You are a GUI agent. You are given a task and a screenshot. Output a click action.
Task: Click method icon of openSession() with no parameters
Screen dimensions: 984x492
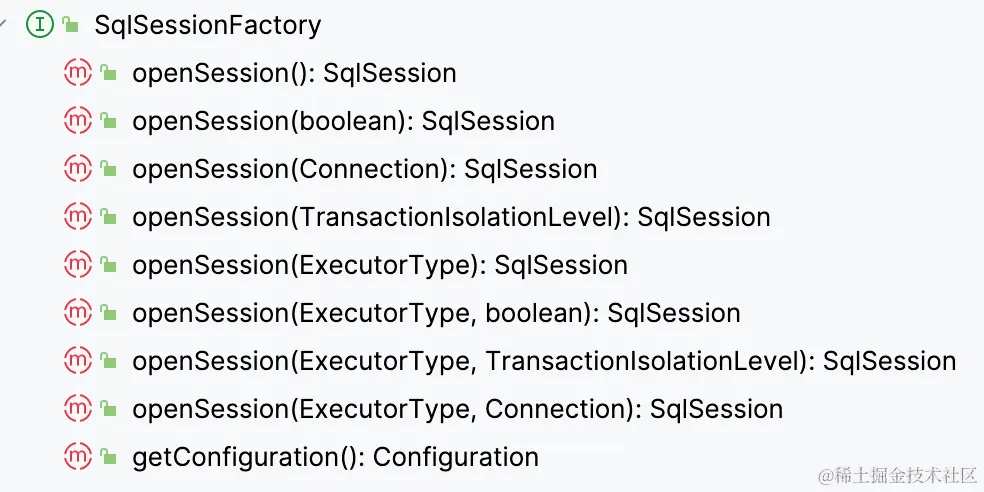(x=77, y=73)
